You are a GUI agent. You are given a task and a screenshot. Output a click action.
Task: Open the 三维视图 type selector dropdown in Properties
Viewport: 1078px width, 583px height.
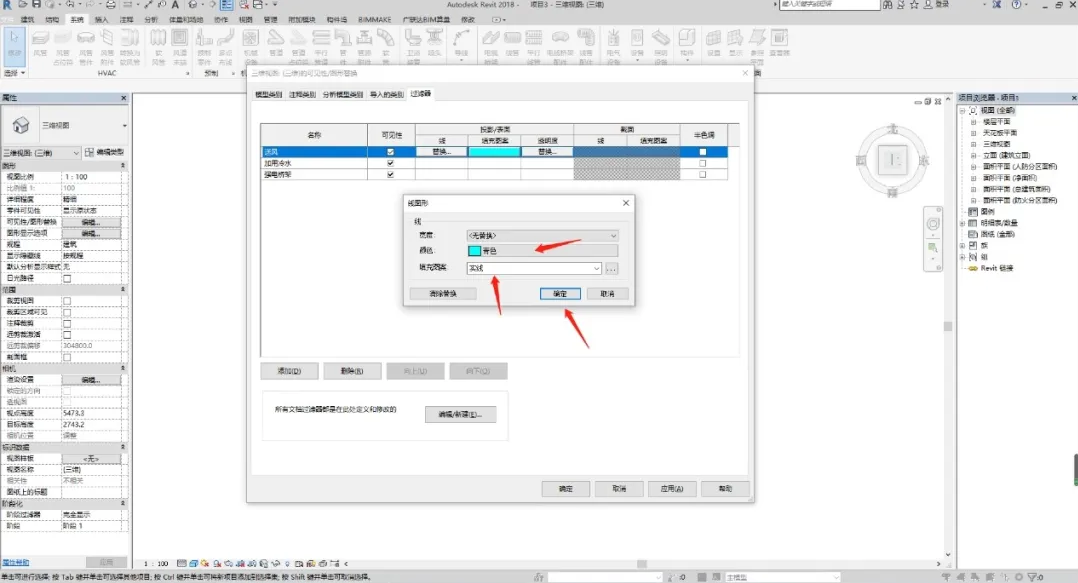124,126
